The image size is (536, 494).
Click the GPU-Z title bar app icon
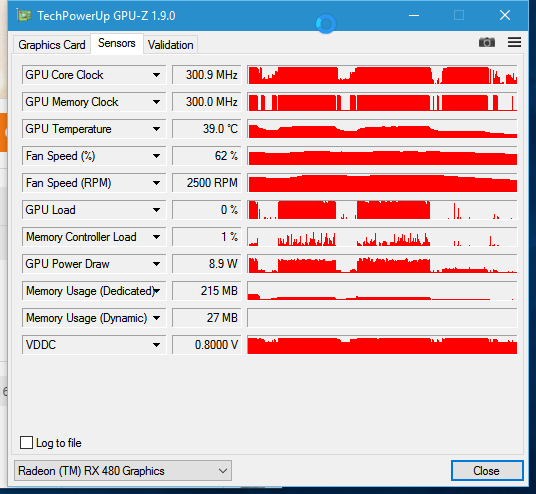click(24, 15)
